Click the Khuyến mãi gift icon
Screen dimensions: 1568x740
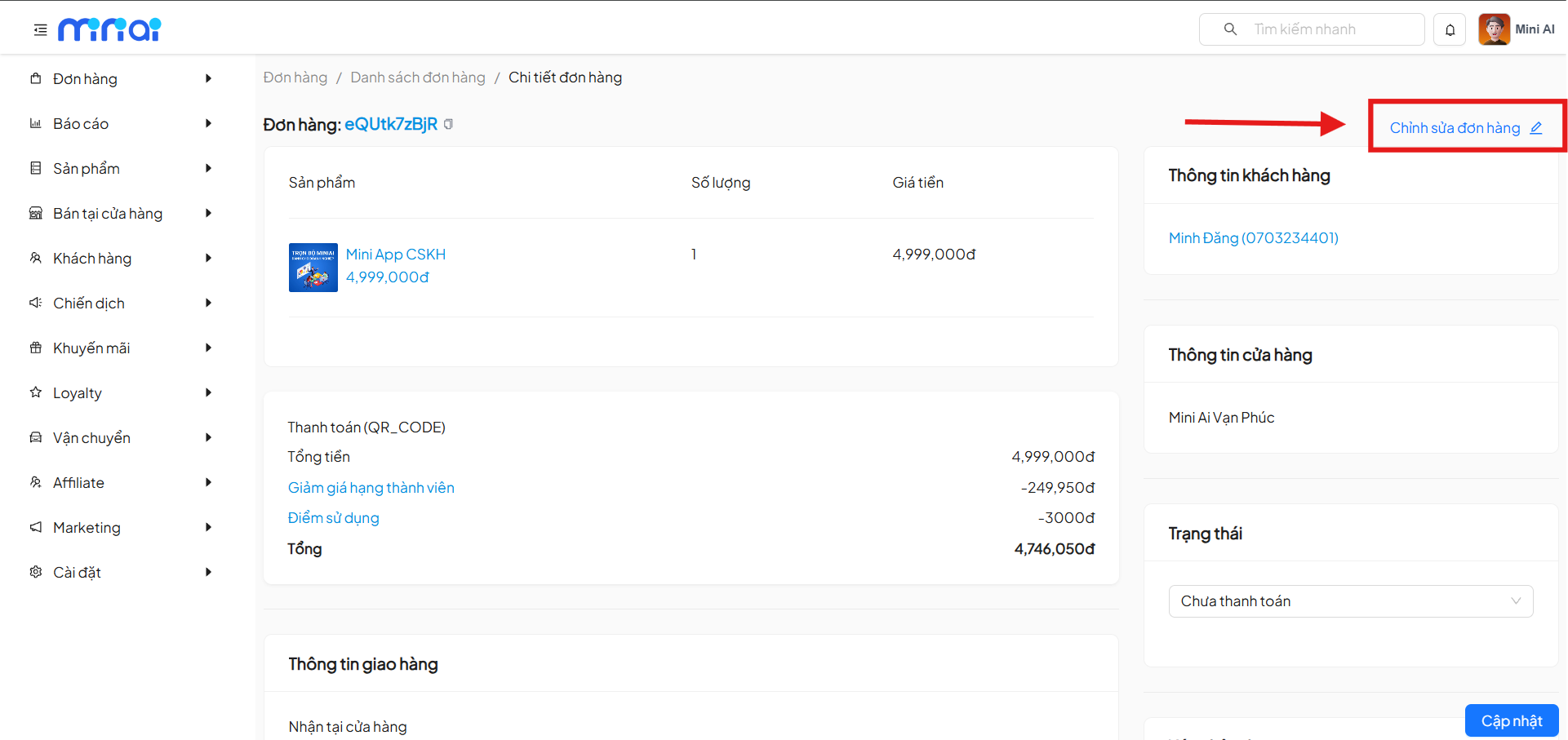(x=36, y=348)
